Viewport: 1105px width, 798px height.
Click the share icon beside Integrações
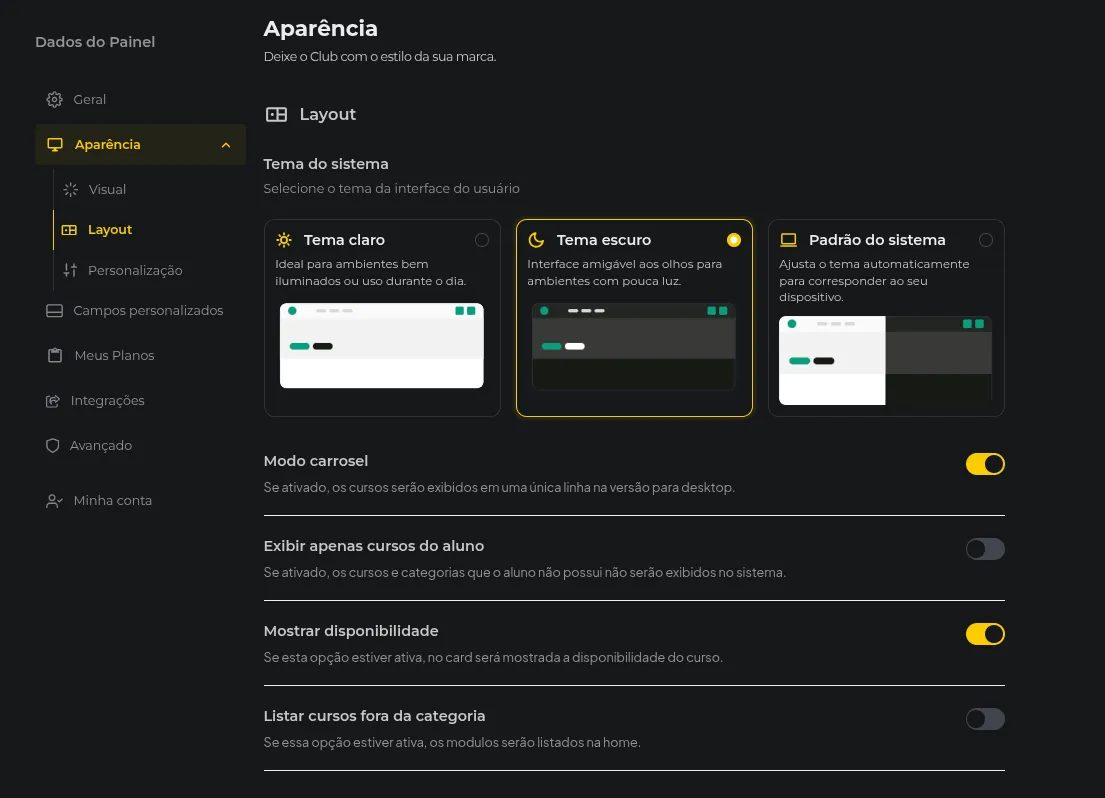[x=53, y=401]
